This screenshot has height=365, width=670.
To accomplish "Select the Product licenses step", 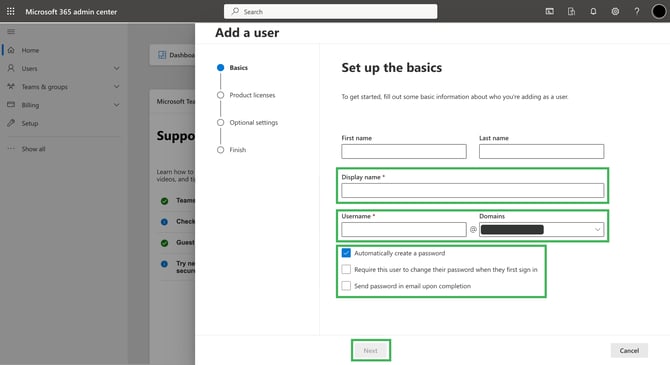I will coord(252,95).
